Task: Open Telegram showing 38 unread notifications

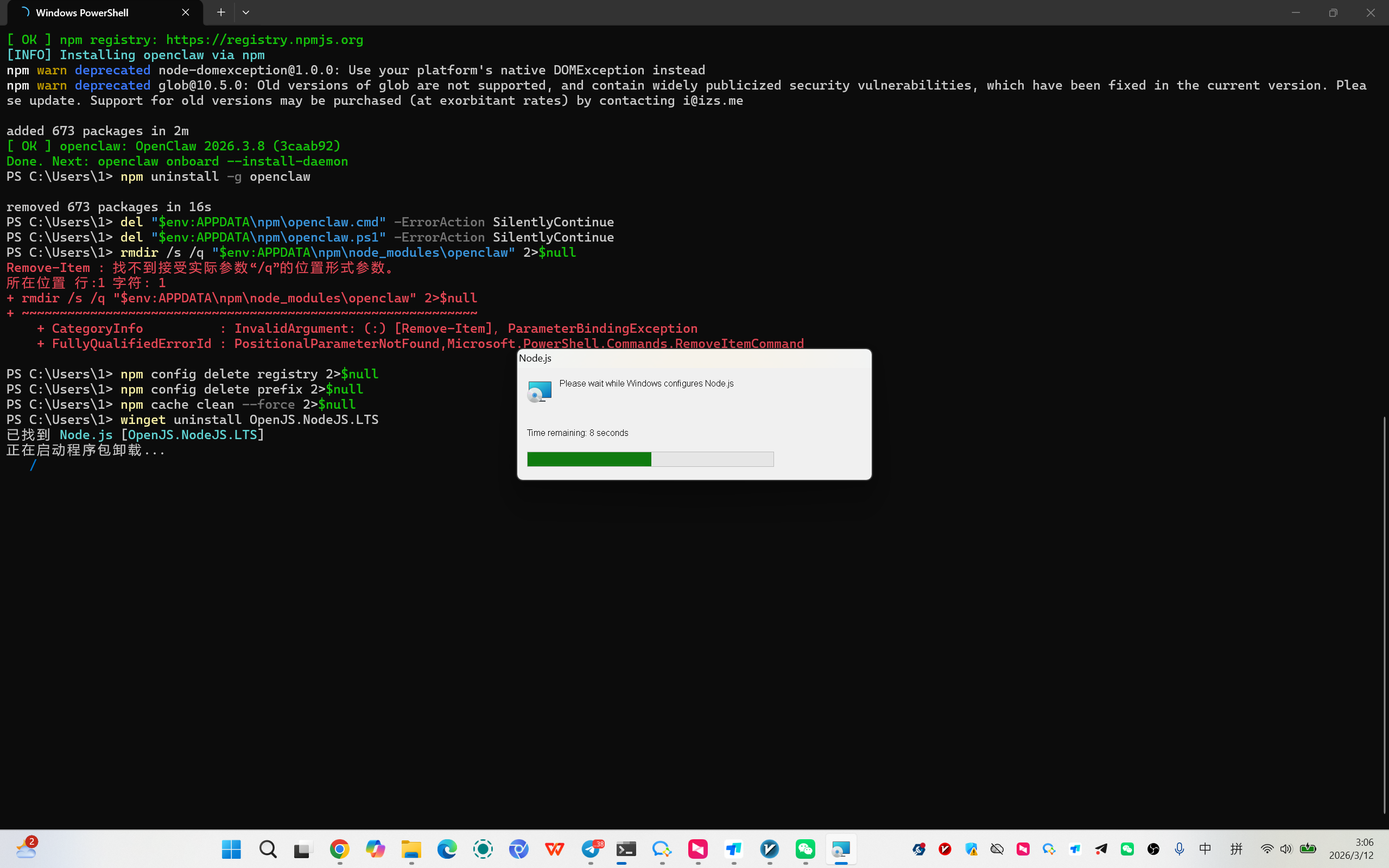Action: [x=591, y=850]
